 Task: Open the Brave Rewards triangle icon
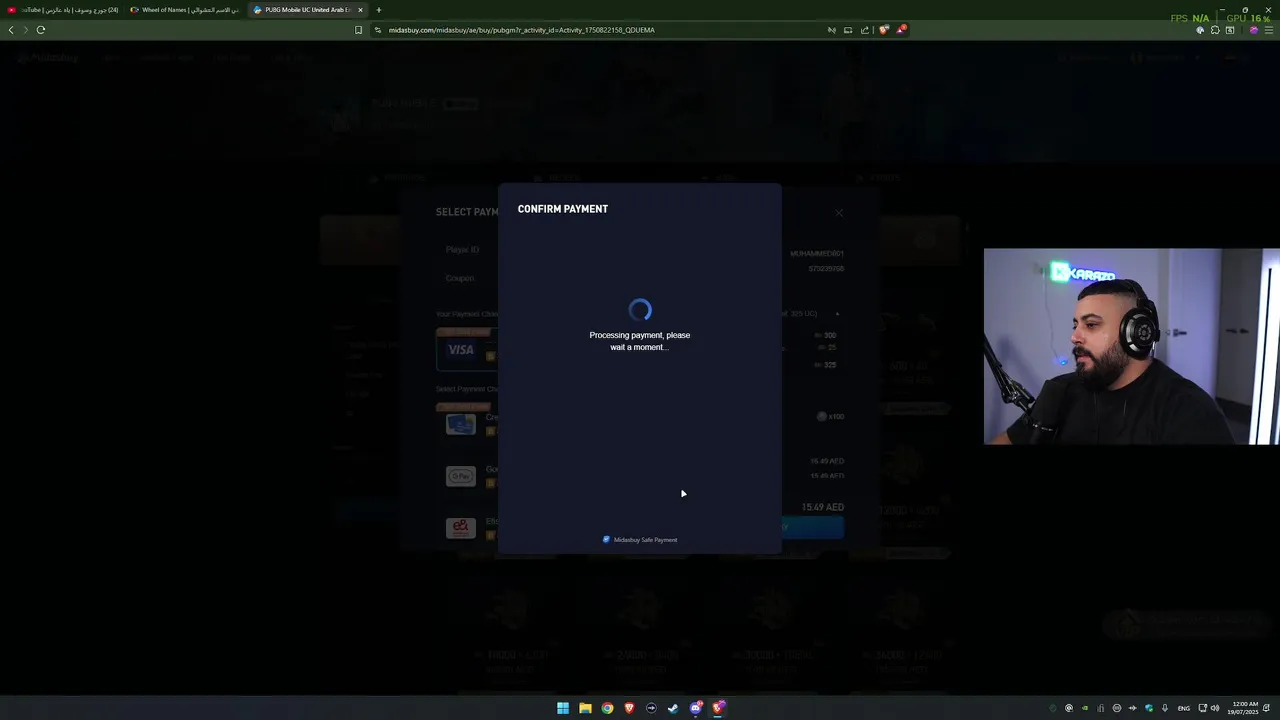[900, 30]
